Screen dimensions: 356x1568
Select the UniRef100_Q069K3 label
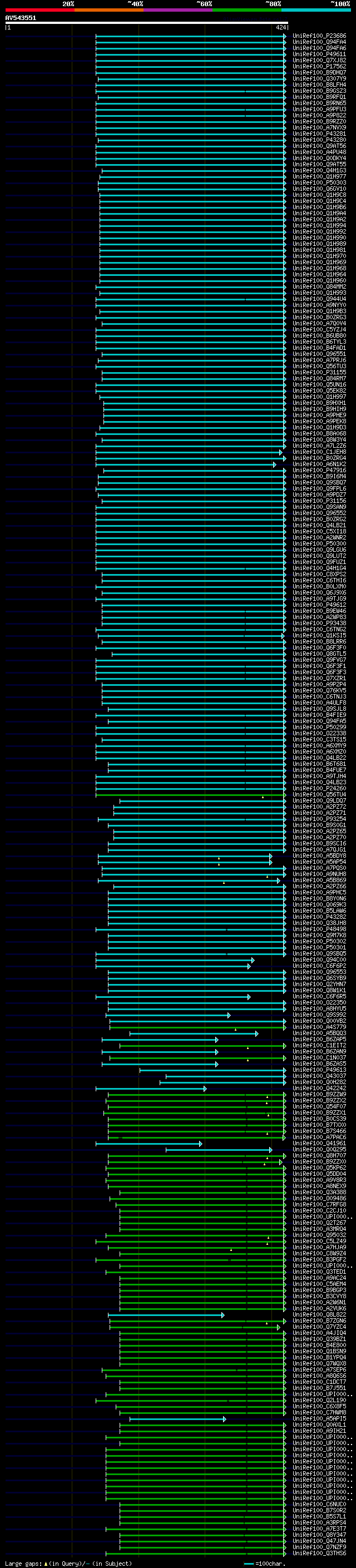pyautogui.click(x=319, y=904)
